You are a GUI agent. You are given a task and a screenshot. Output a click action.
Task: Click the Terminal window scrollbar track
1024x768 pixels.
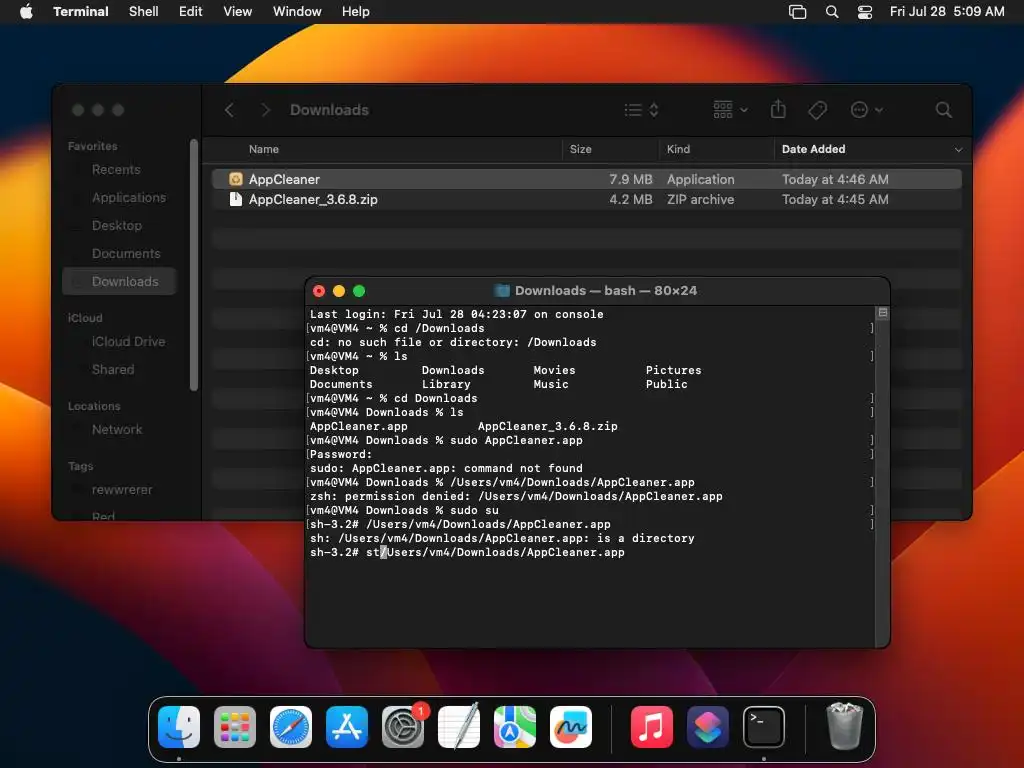882,483
